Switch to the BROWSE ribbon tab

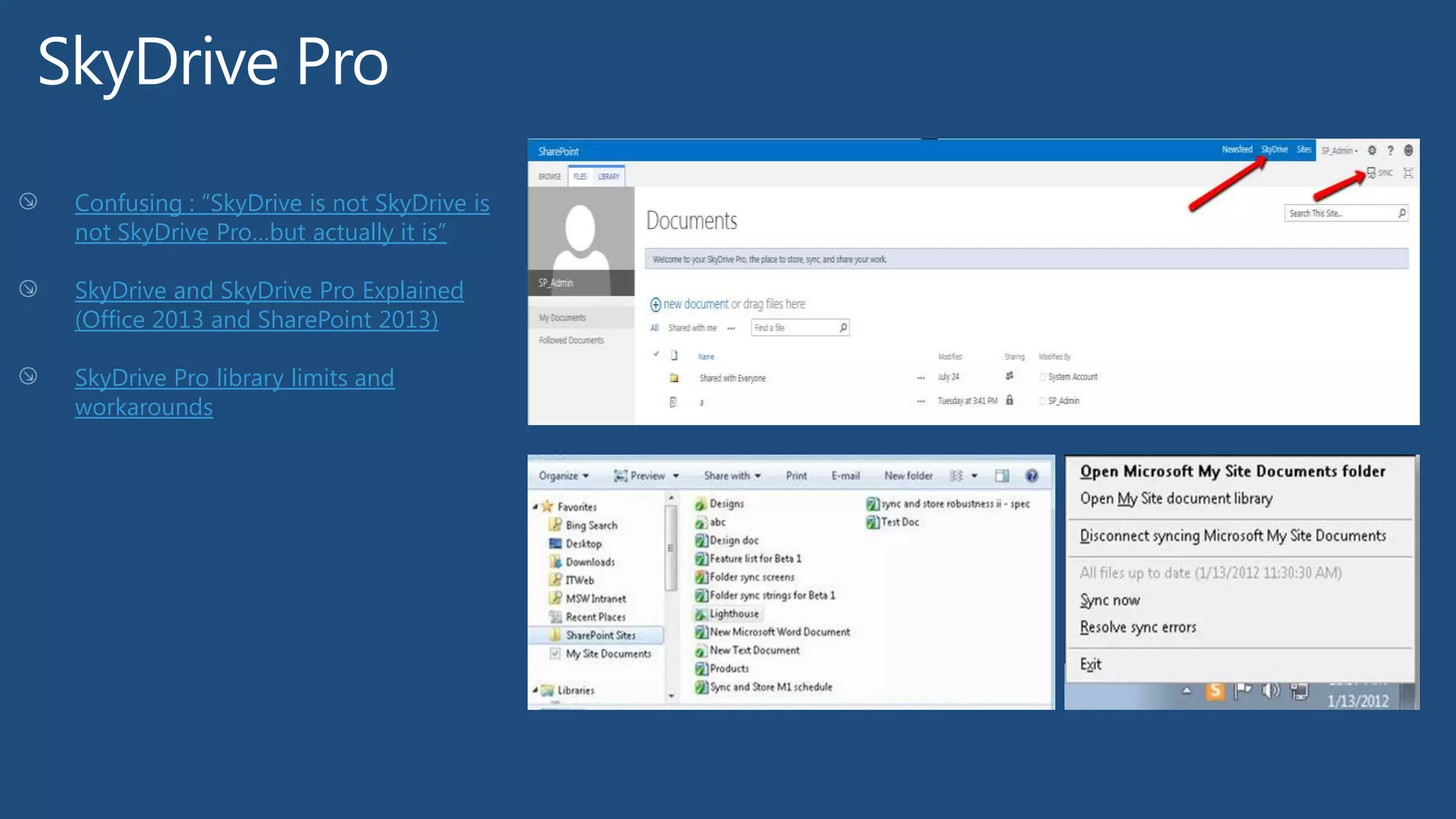(550, 176)
